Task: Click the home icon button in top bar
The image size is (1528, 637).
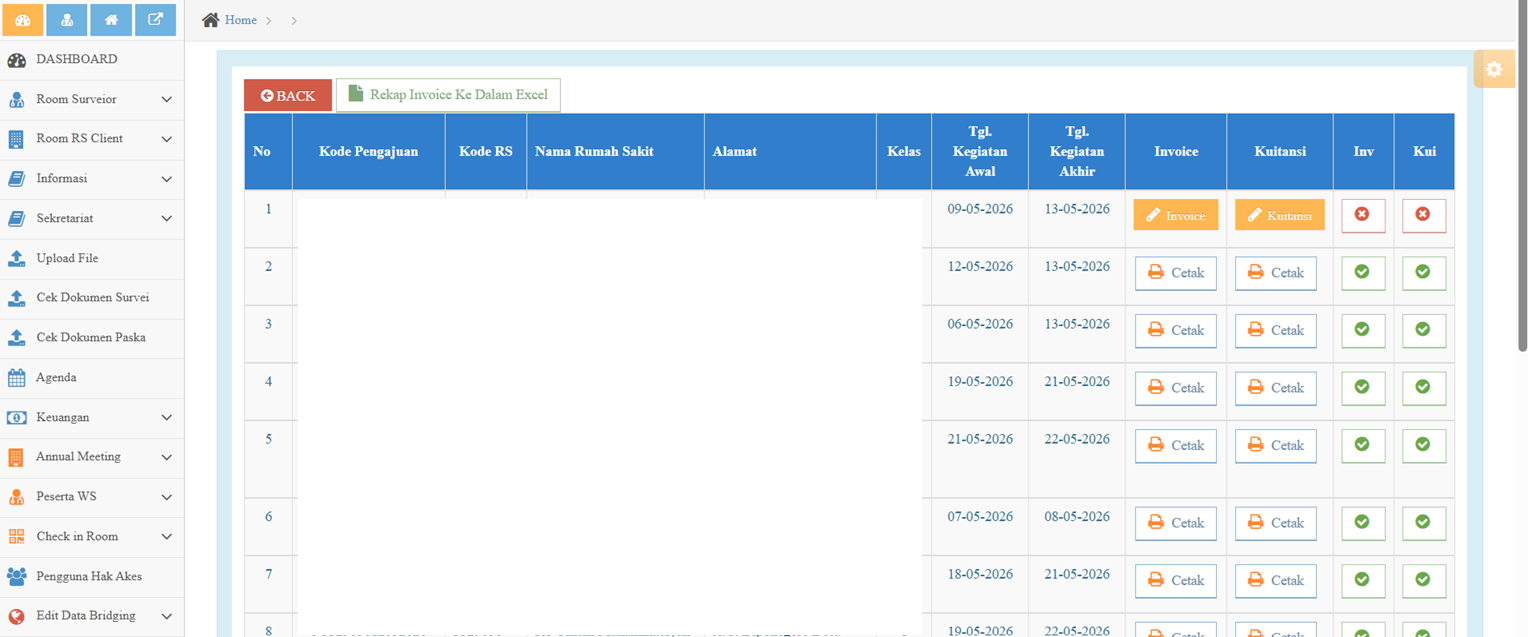Action: point(111,20)
